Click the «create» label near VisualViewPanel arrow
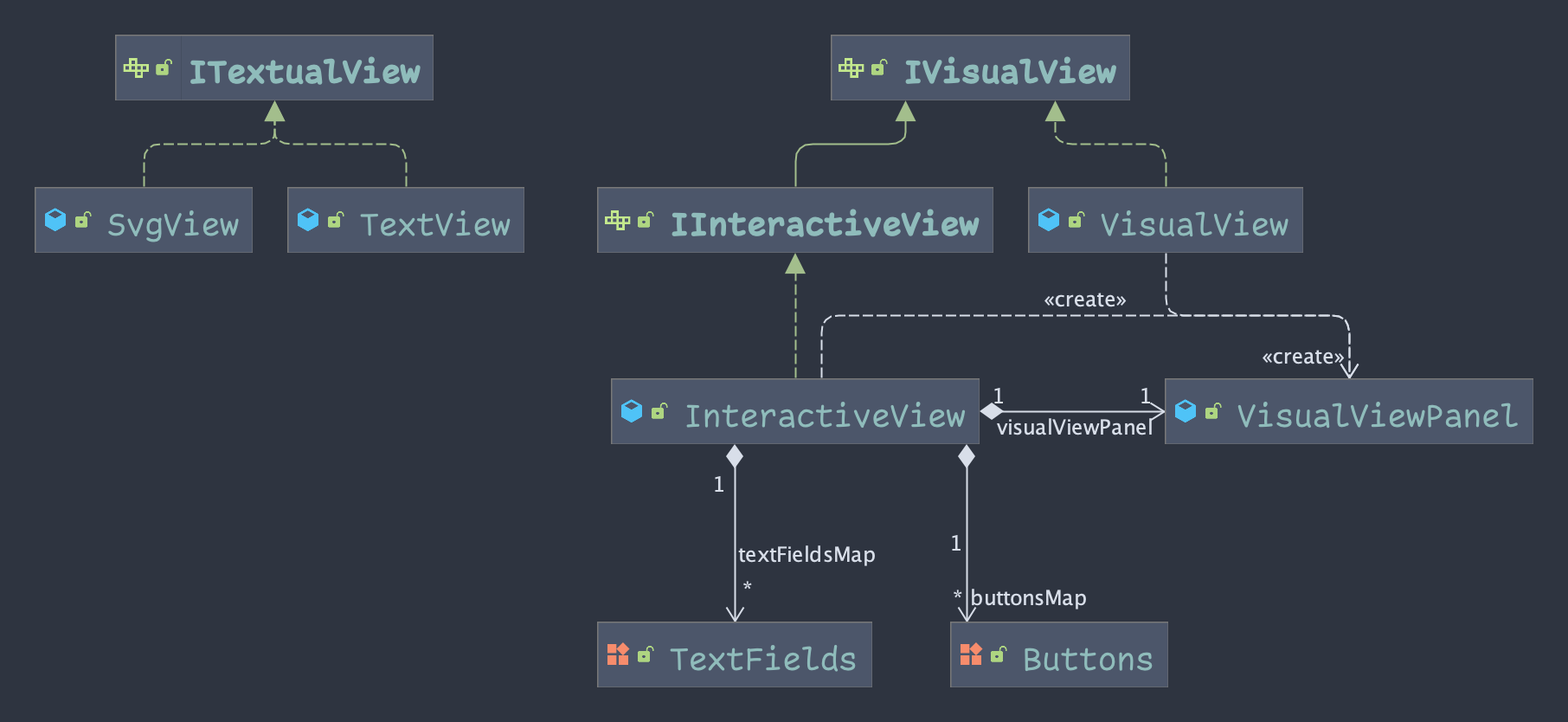Image resolution: width=1568 pixels, height=722 pixels. [1303, 357]
